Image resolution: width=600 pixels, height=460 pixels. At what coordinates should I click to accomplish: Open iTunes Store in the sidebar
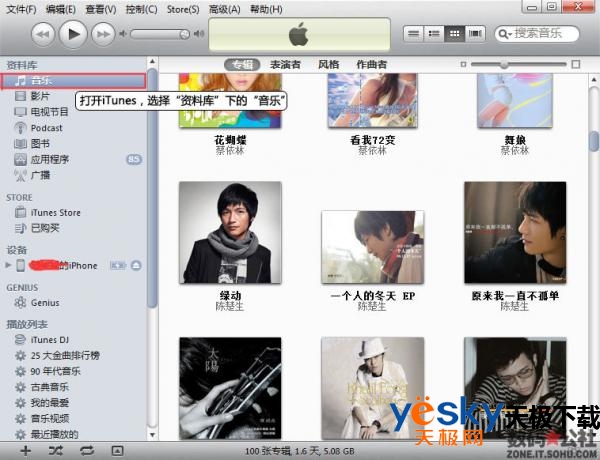click(55, 212)
